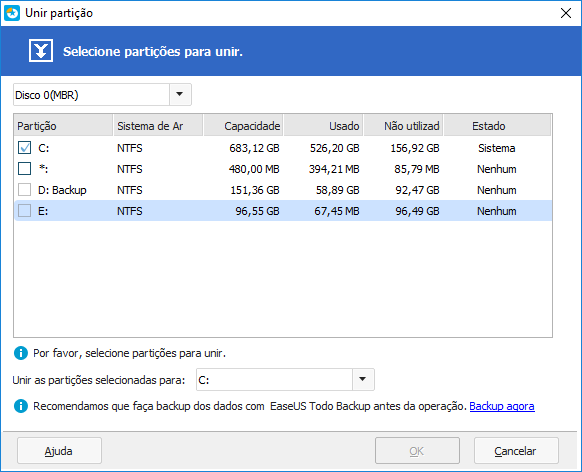Click the Cancelar button
This screenshot has height=472, width=582.
516,451
